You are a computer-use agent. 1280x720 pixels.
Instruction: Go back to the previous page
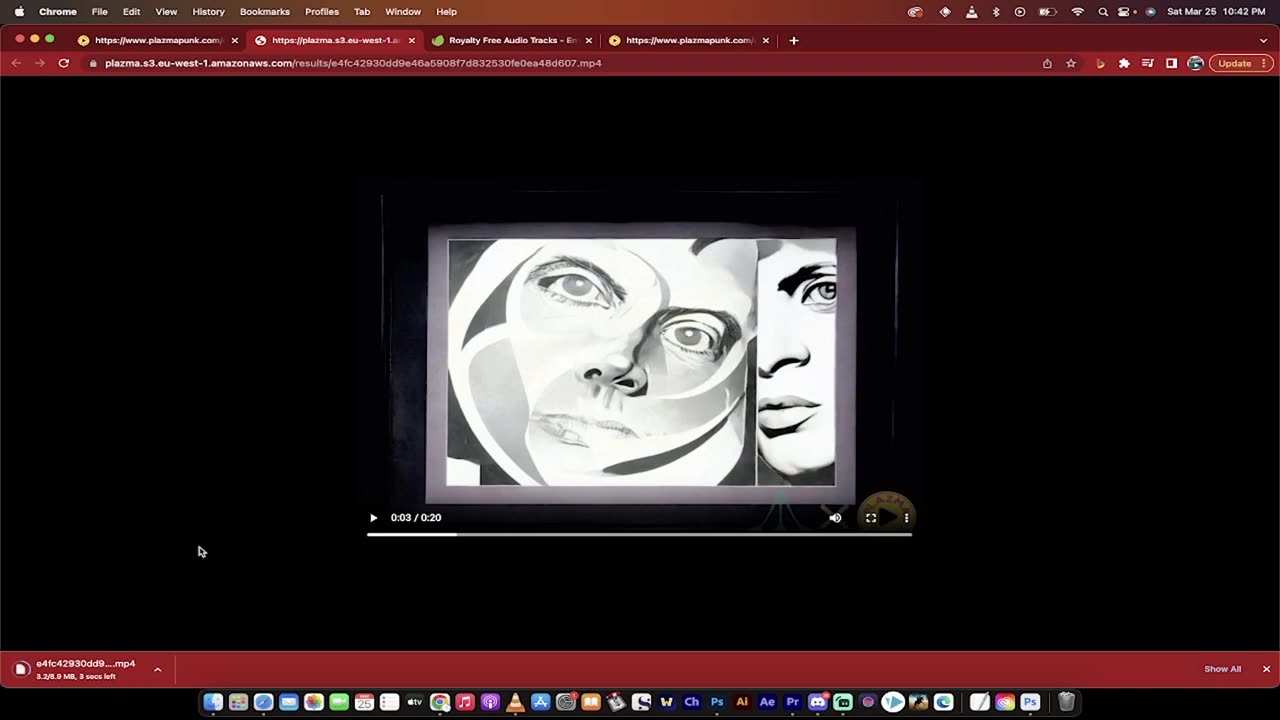click(x=16, y=63)
